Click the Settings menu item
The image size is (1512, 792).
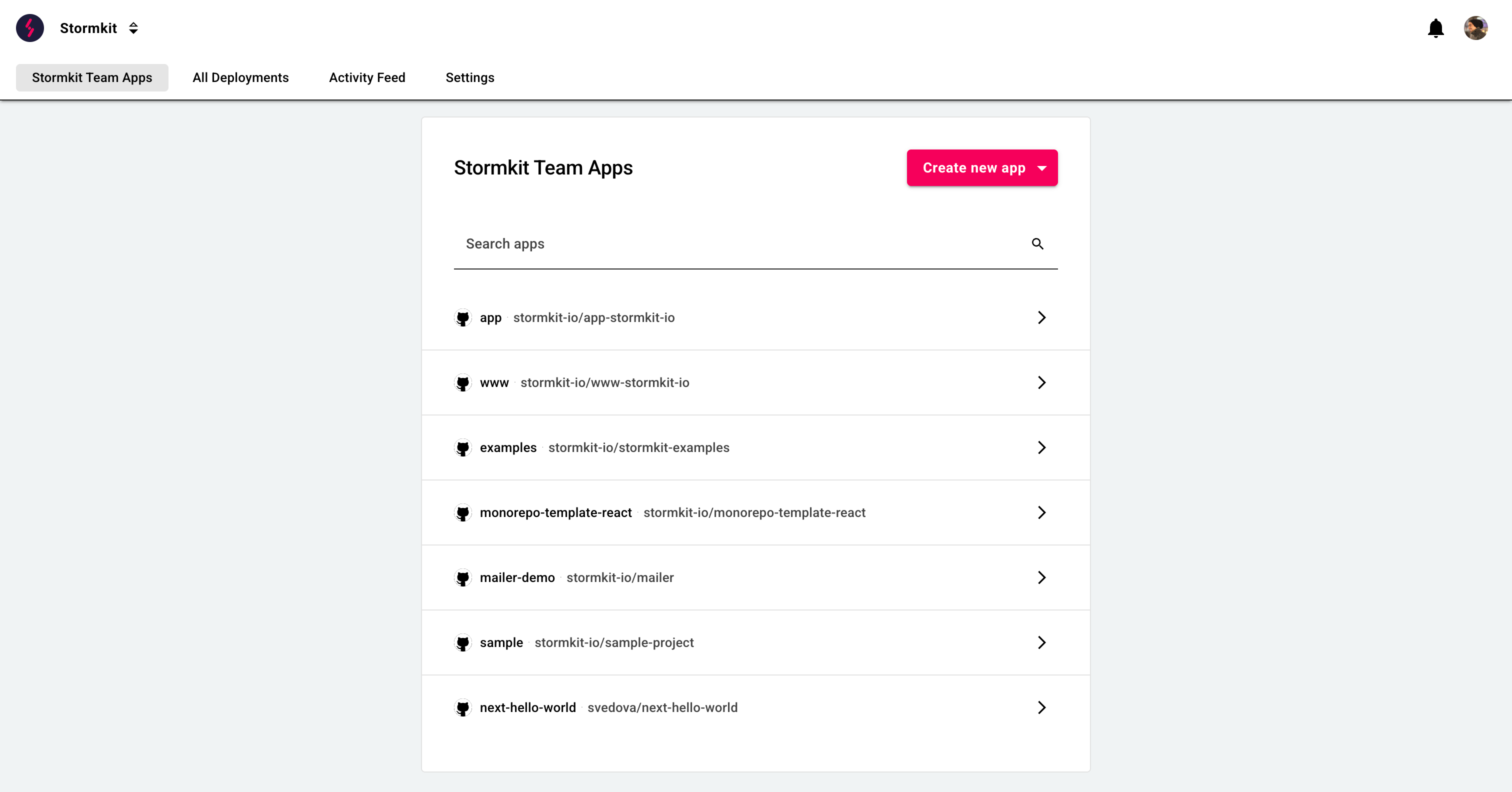coord(470,77)
